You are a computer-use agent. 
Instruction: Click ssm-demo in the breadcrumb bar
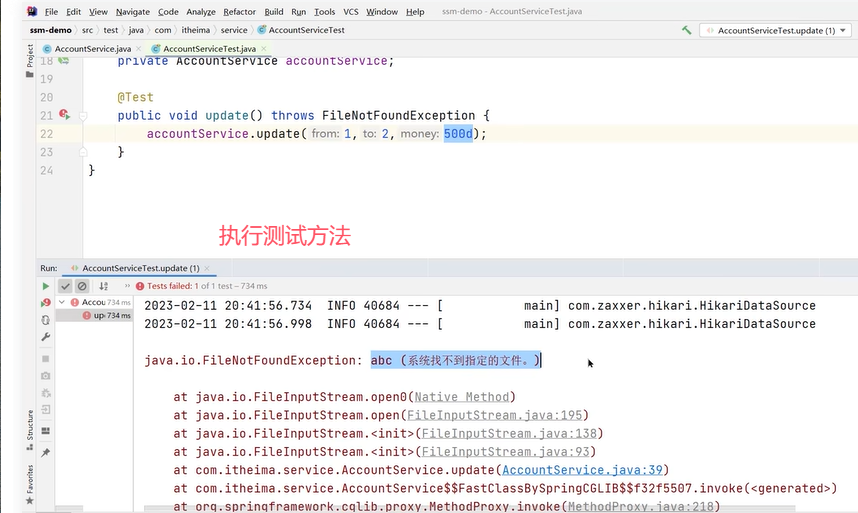[x=50, y=30]
